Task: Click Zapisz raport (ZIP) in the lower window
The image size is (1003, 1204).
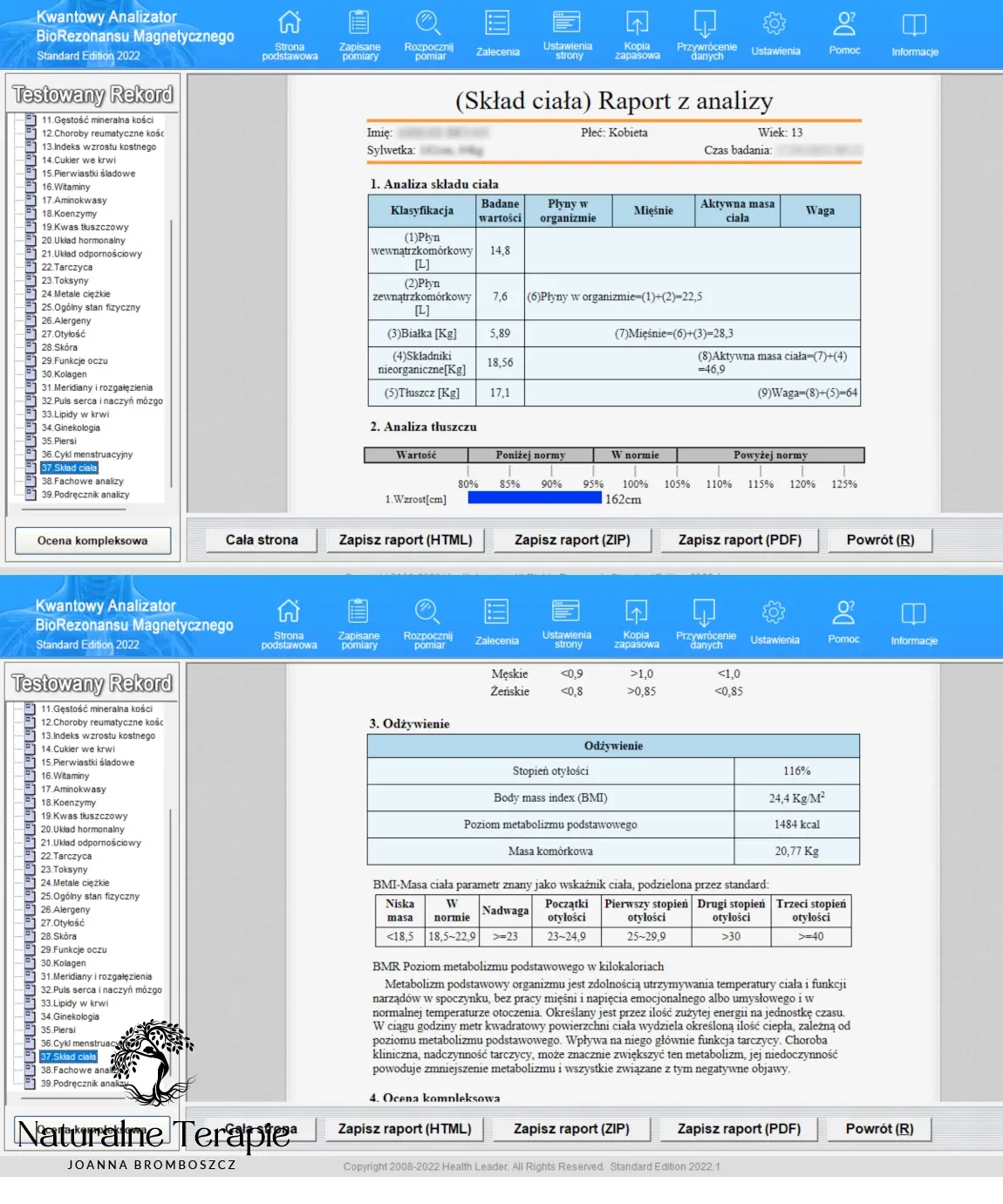Action: pyautogui.click(x=571, y=1129)
